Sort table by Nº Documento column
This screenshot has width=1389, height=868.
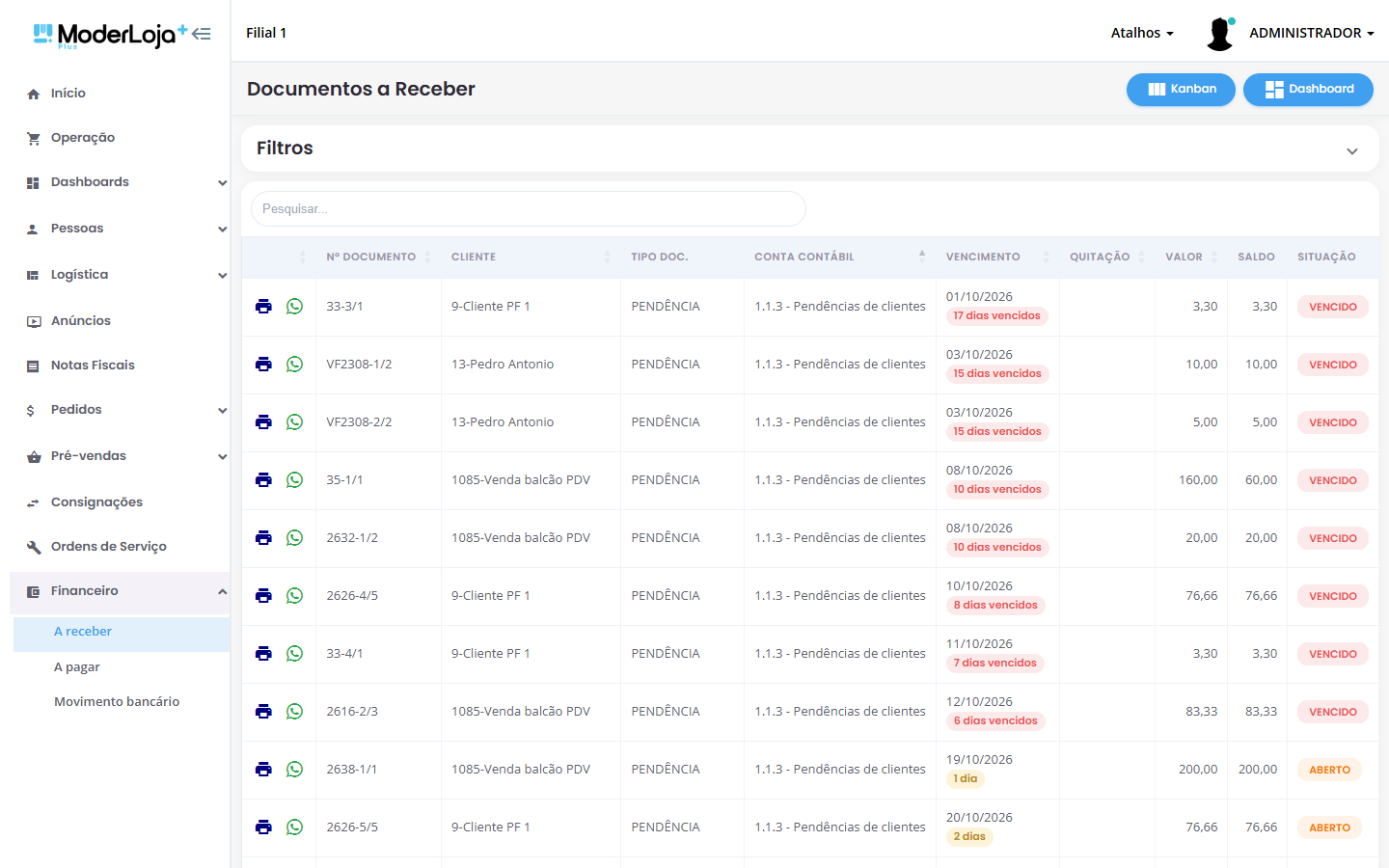coord(378,258)
